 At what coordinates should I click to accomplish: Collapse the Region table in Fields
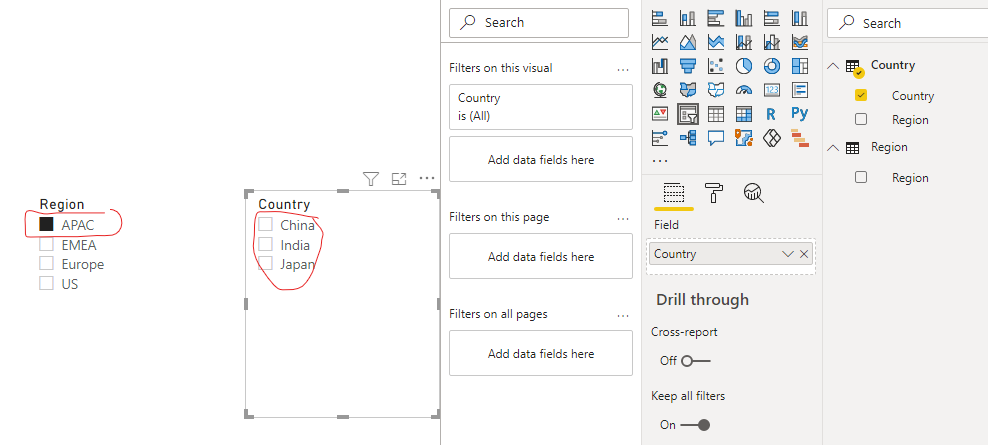point(833,147)
